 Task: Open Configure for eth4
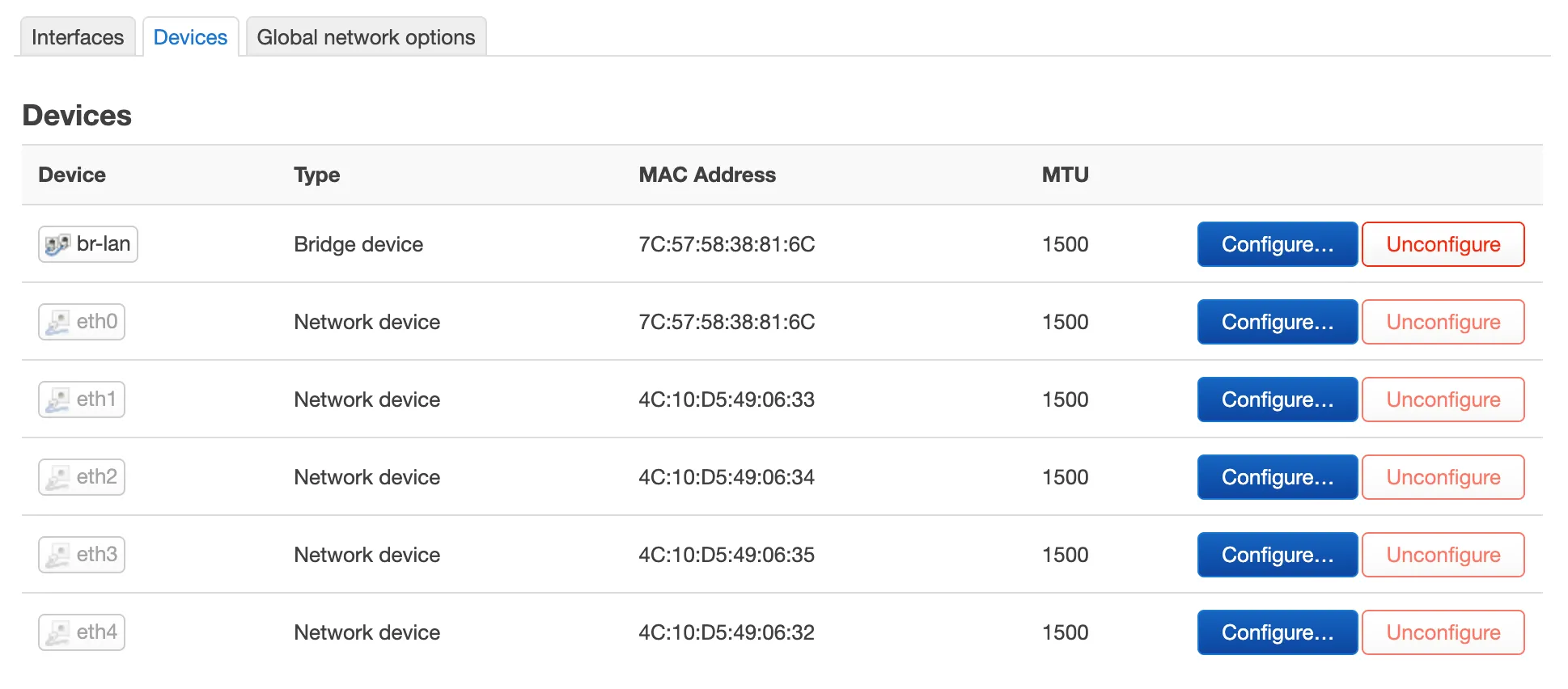tap(1277, 632)
